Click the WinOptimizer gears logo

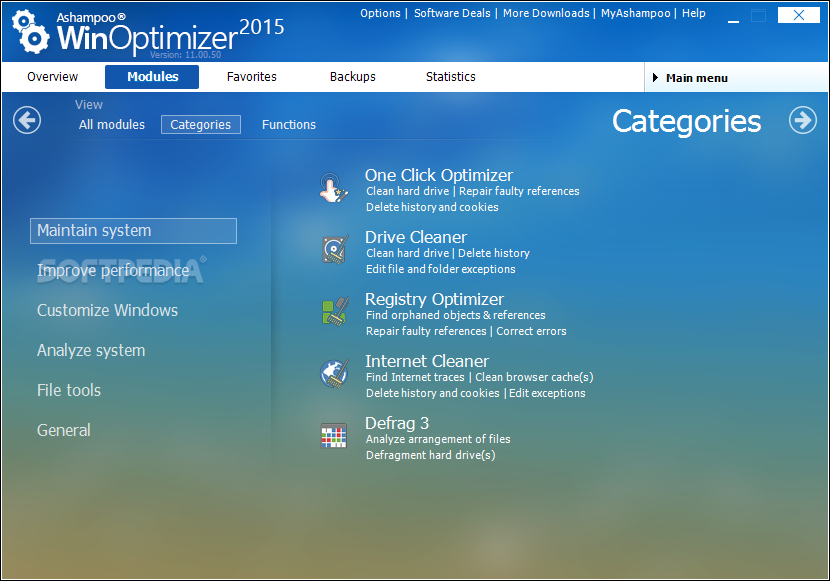[x=31, y=32]
